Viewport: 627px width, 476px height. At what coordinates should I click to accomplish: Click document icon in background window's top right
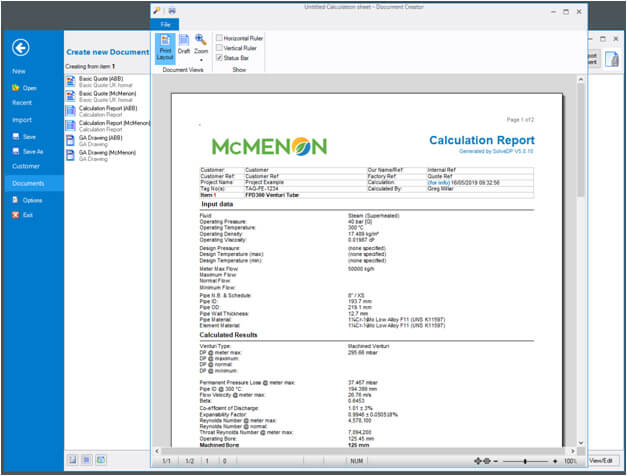(612, 59)
